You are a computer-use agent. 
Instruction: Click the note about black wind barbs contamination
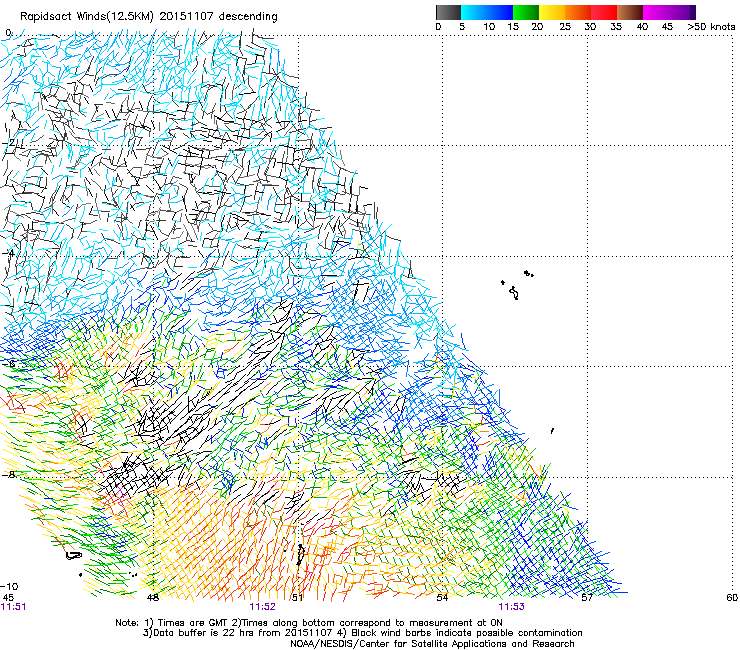click(461, 633)
